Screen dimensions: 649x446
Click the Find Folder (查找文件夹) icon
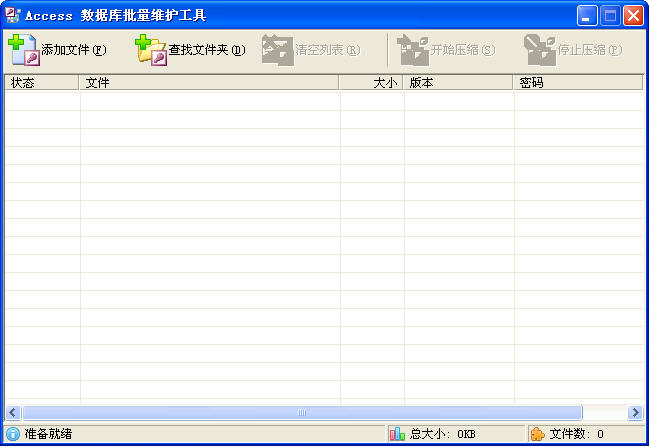point(151,49)
